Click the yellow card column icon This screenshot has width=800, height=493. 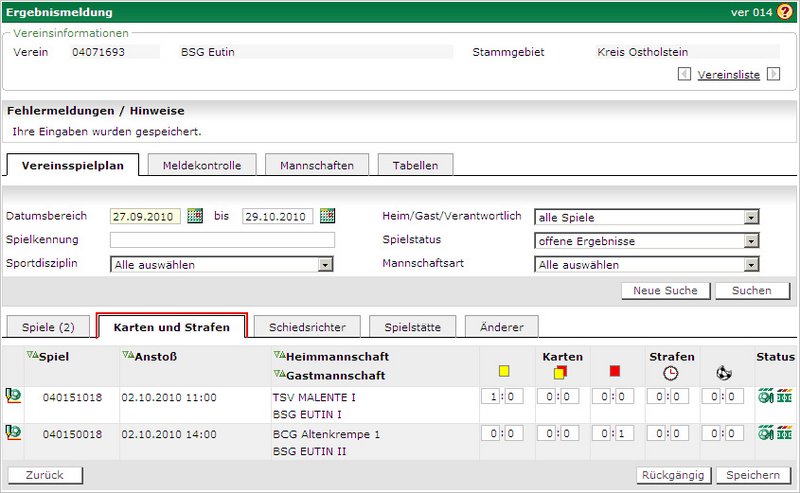coord(504,372)
